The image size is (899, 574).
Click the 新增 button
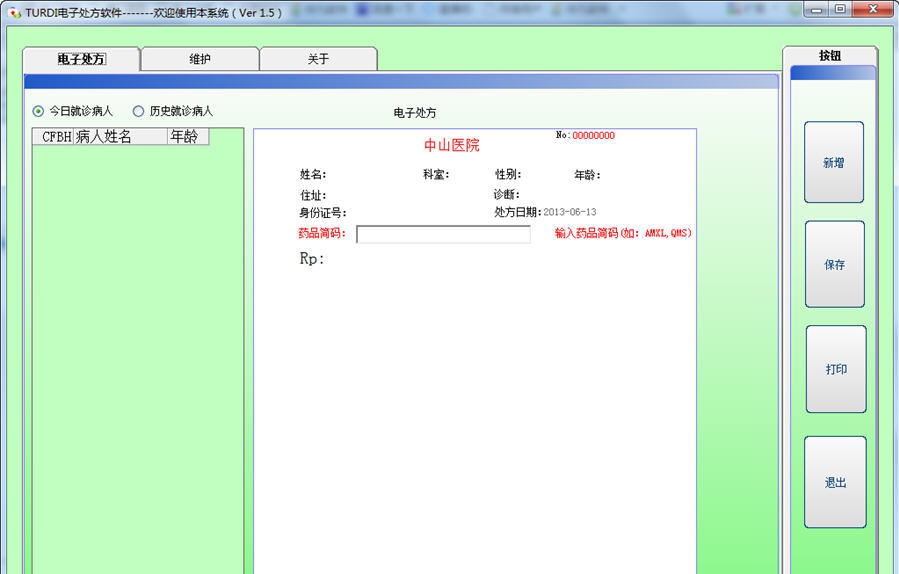(x=834, y=162)
